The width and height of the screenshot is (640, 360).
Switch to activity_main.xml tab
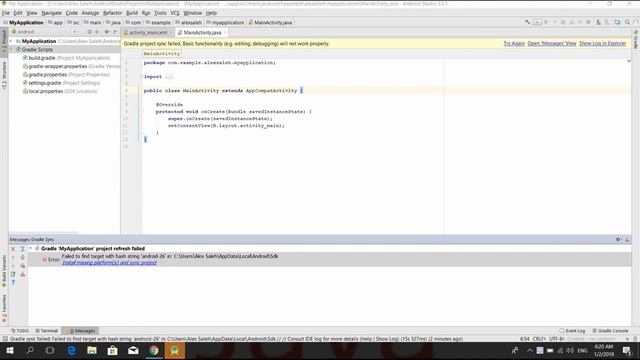[148, 32]
